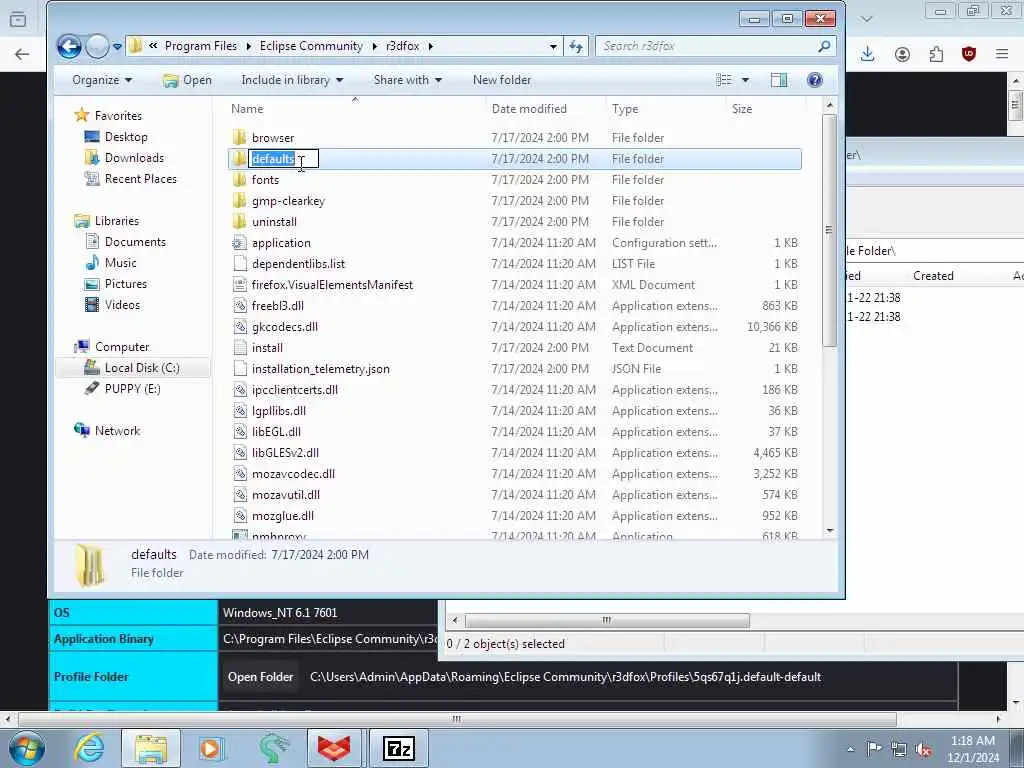The width and height of the screenshot is (1024, 768).
Task: Expand the Eclipse Community breadcrumb arrow
Action: 375,46
